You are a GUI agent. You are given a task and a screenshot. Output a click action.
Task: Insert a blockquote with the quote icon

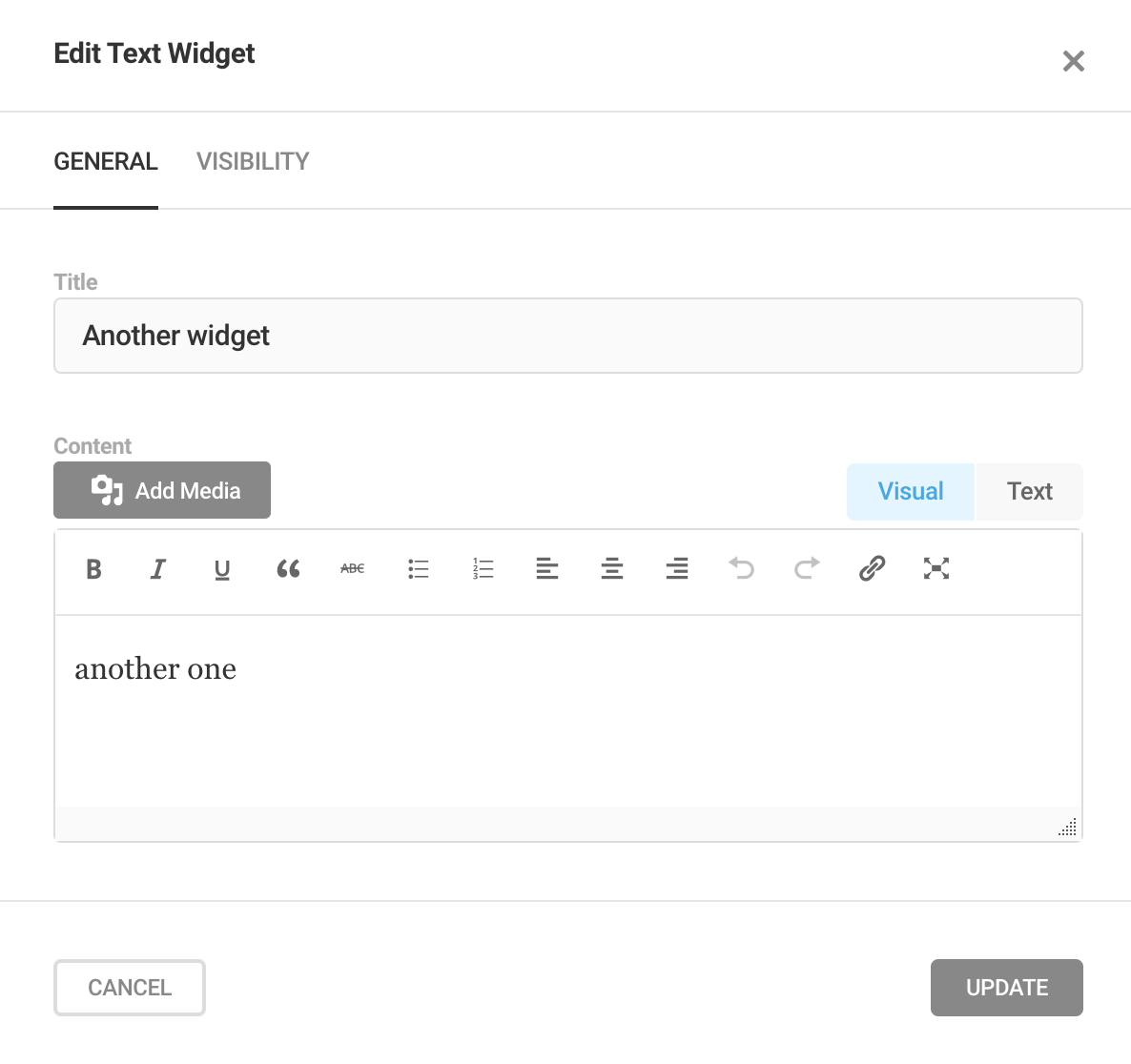(288, 569)
